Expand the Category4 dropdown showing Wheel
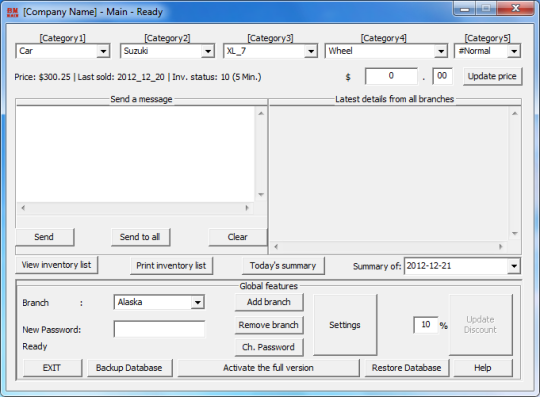The height and width of the screenshot is (397, 540). click(386, 51)
